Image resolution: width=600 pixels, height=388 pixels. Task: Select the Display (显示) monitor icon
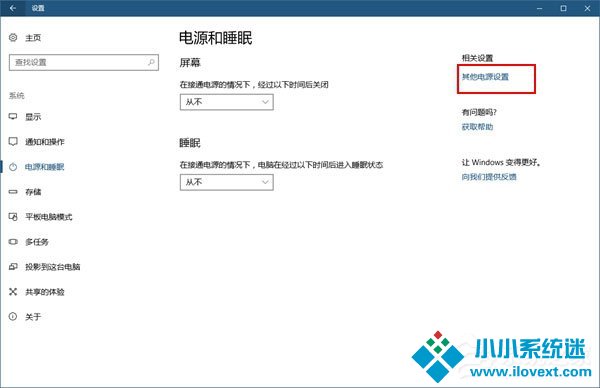(13, 116)
